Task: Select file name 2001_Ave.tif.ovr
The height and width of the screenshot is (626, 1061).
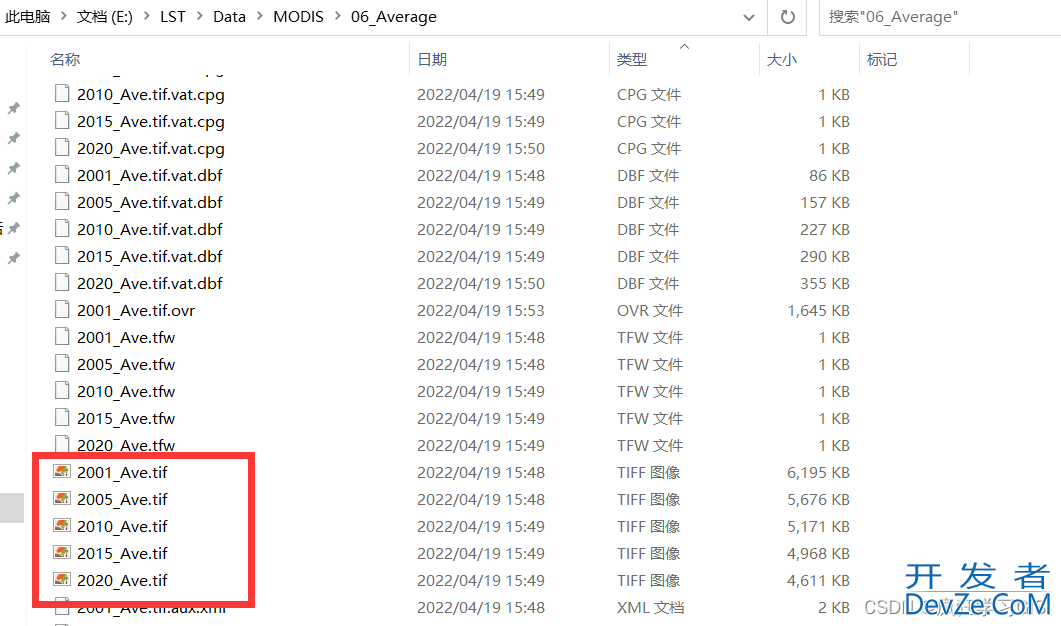Action: (x=136, y=311)
